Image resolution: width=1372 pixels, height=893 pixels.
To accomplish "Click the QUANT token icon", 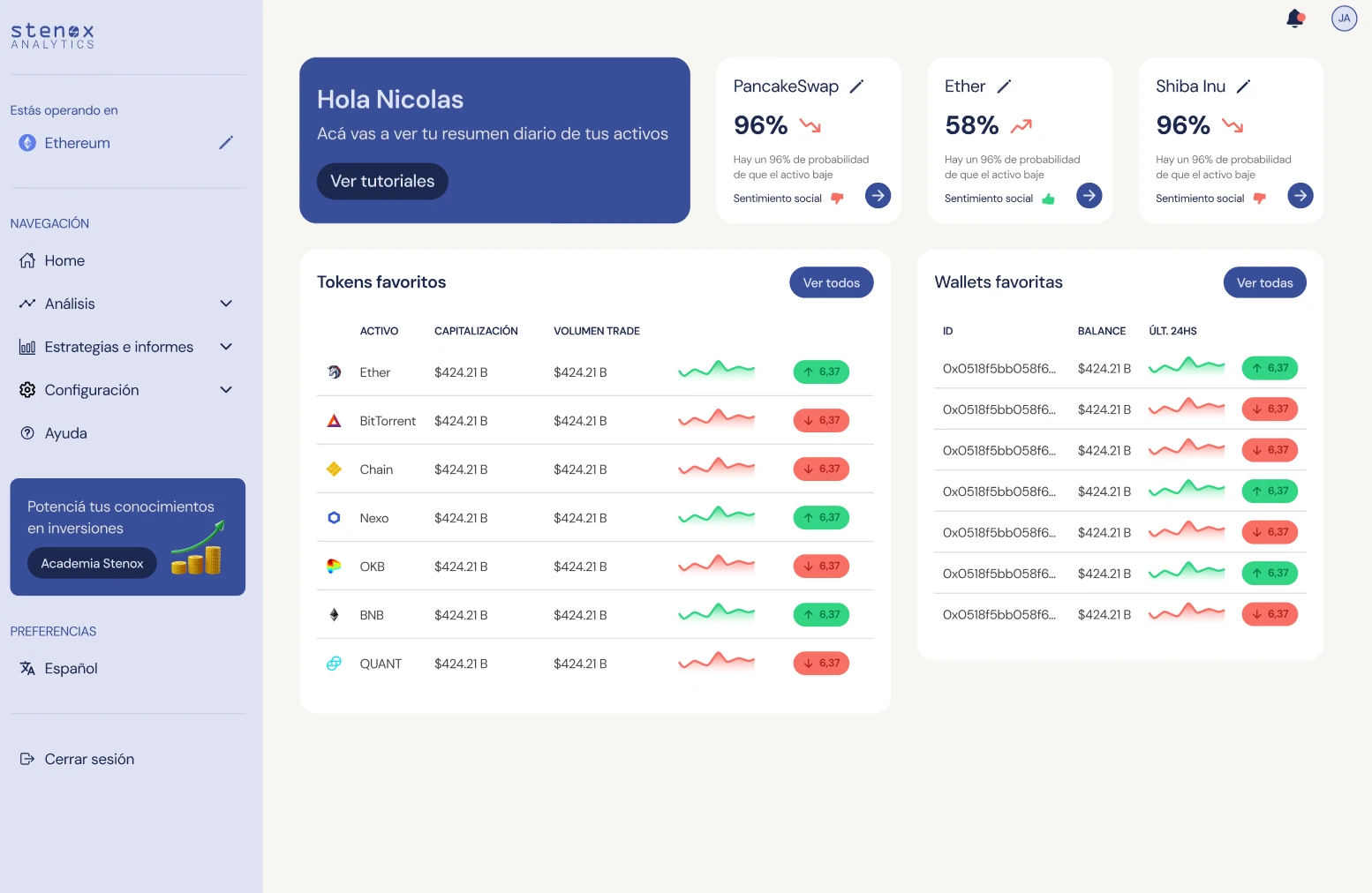I will pyautogui.click(x=334, y=664).
